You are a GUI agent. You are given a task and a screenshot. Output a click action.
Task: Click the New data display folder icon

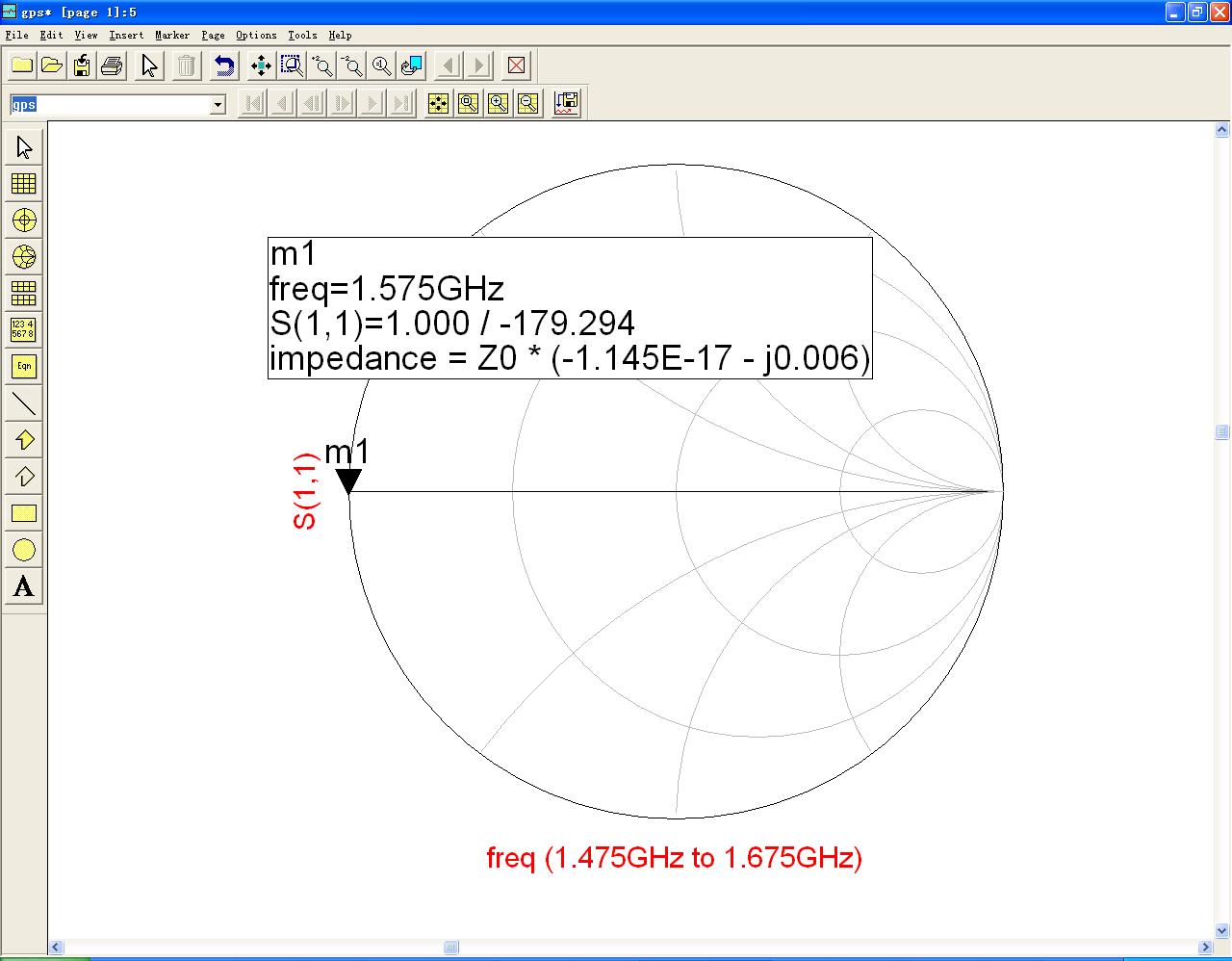pyautogui.click(x=22, y=65)
